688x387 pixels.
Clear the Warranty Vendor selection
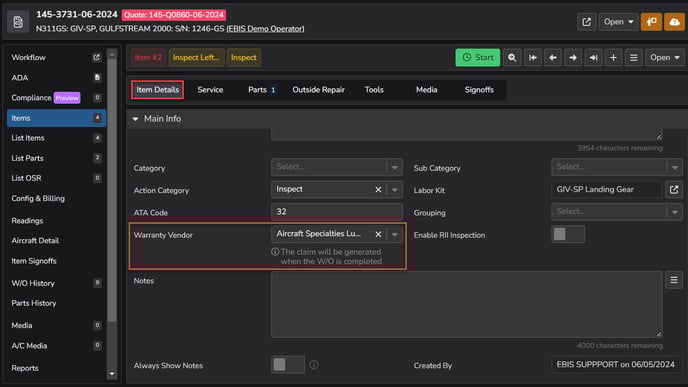[378, 234]
